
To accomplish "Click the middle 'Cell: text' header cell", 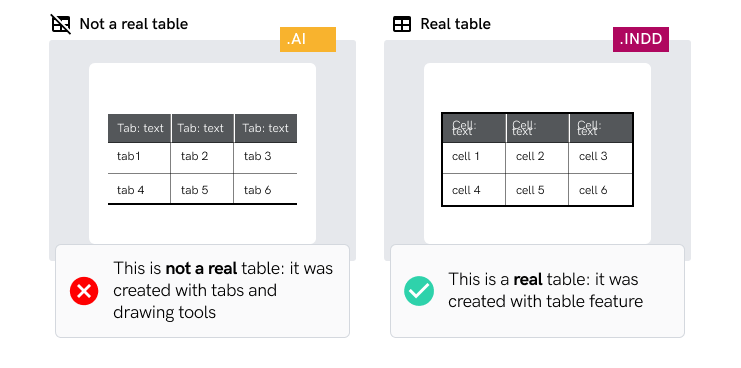I will pyautogui.click(x=538, y=128).
